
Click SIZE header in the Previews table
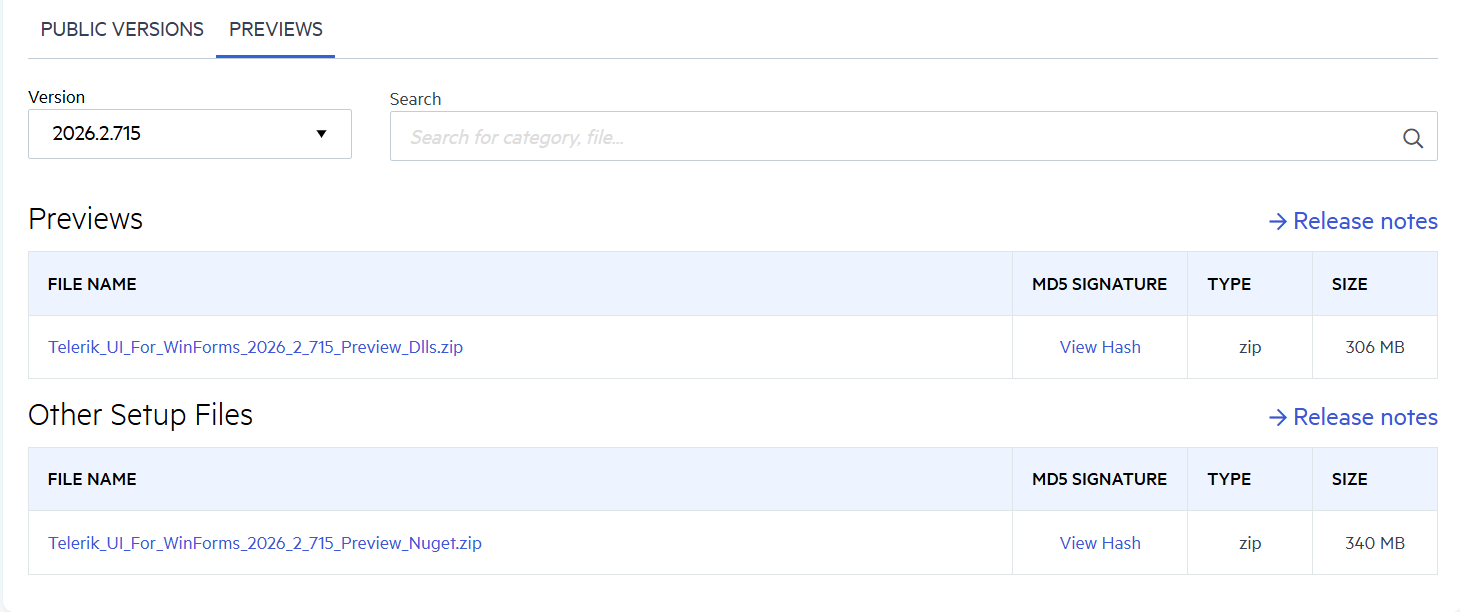point(1349,284)
